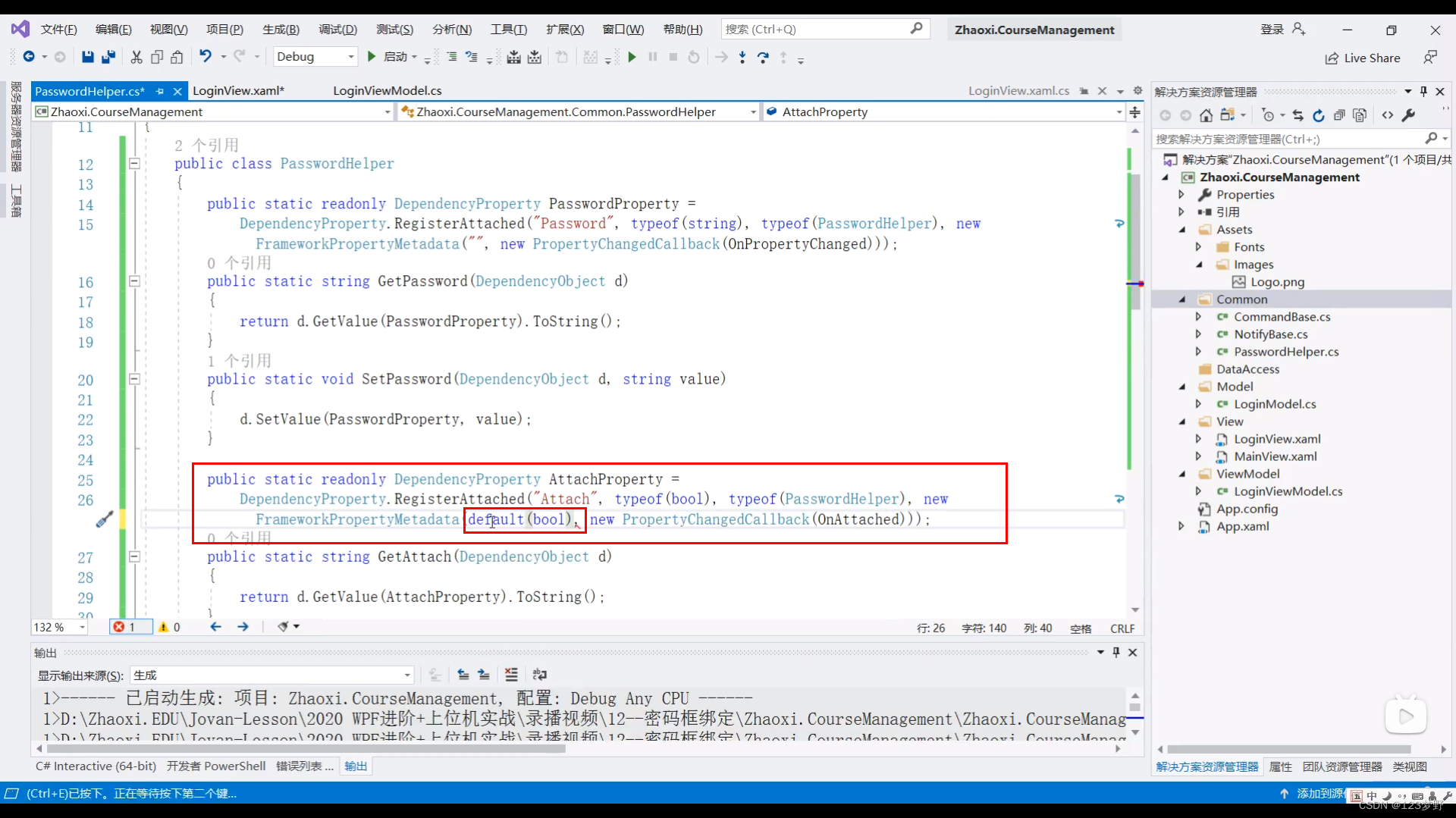Open the 132 % zoom dropdown
This screenshot has height=818, width=1456.
click(x=59, y=627)
